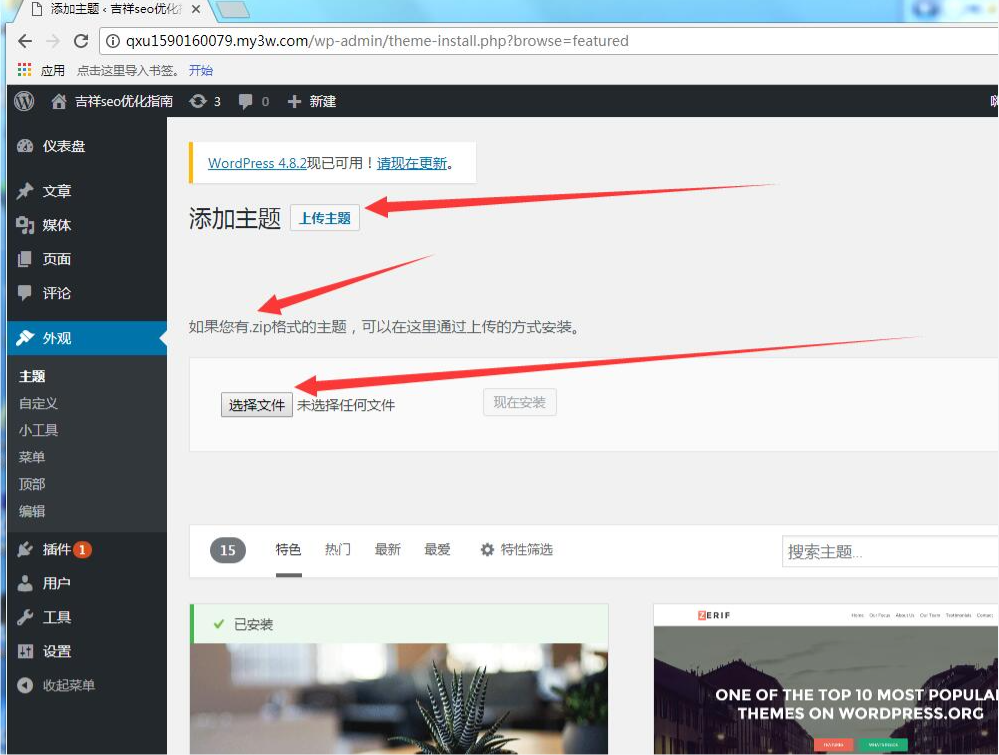Screen dimensions: 999x755
Task: Click the browser forward arrow
Action: (53, 41)
